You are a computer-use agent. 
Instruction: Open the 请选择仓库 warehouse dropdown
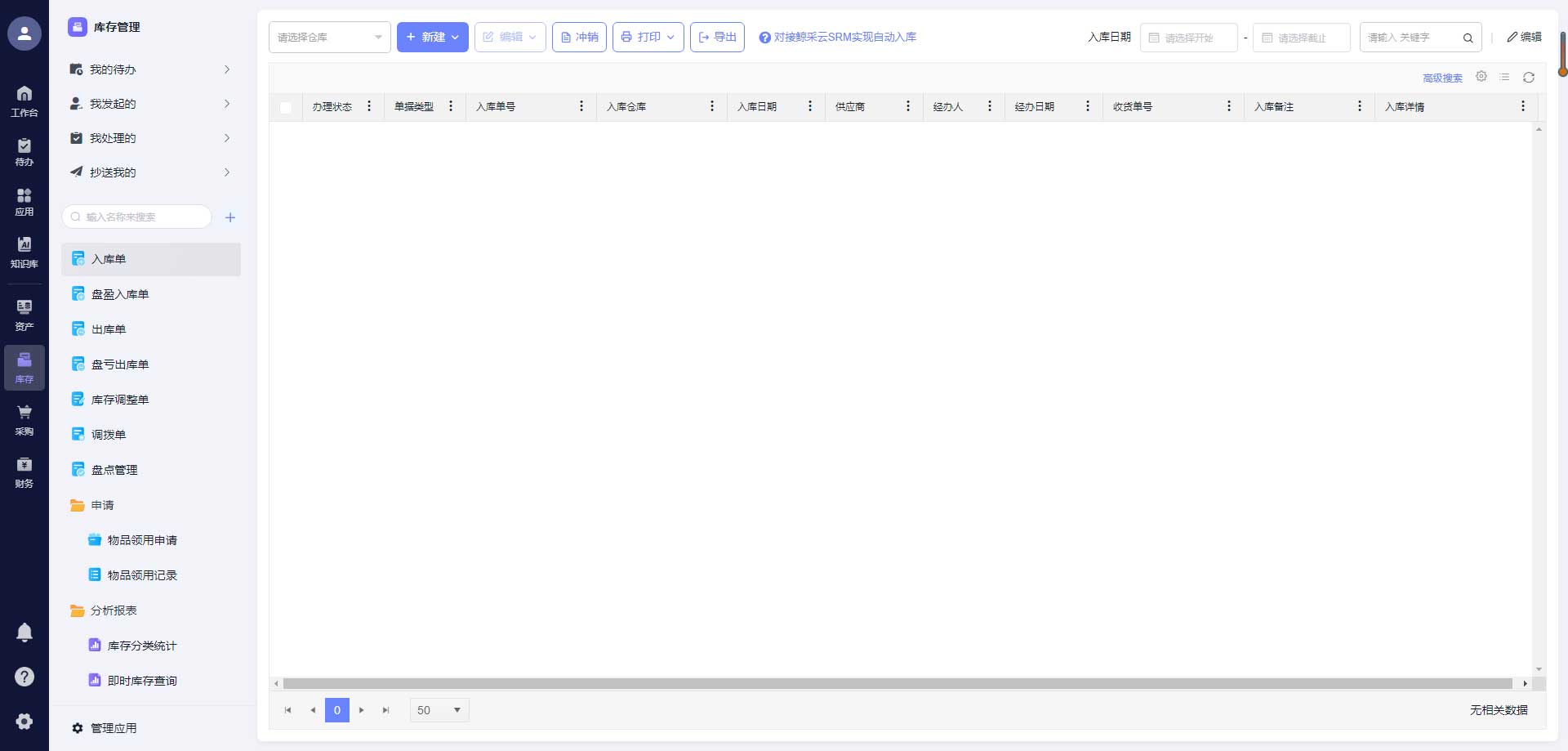pos(330,38)
